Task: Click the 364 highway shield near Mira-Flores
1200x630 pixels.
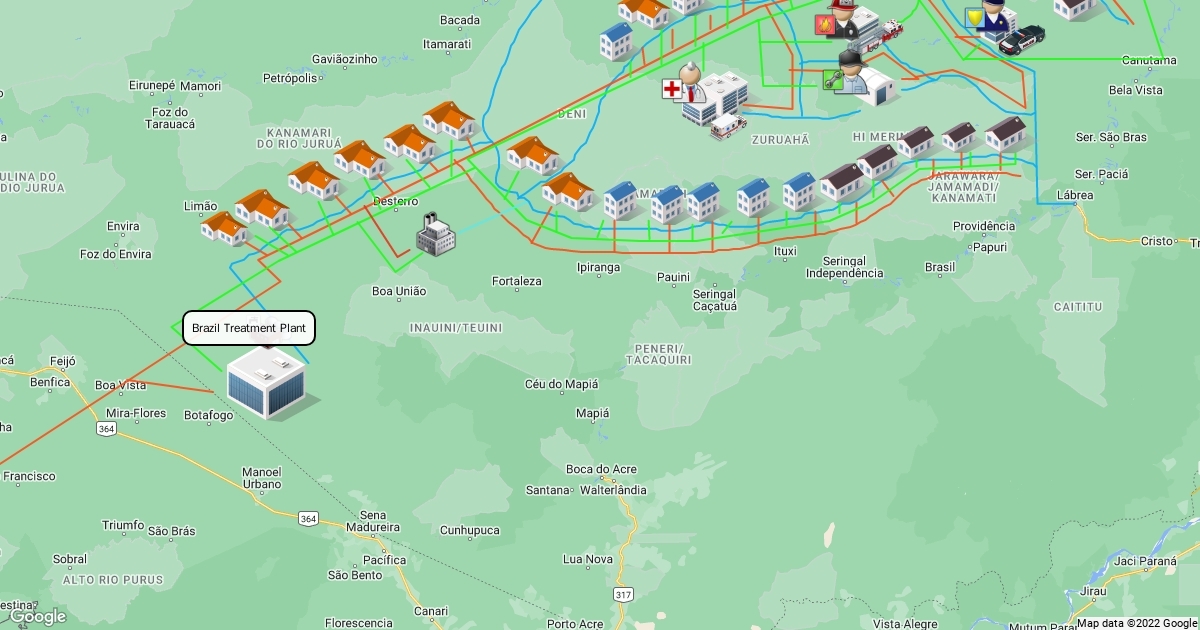Action: (x=107, y=428)
